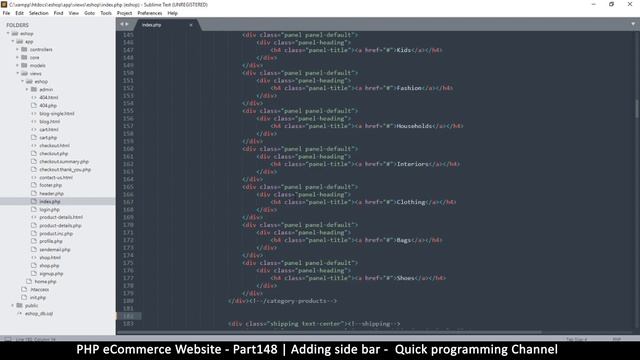Collapse the root eshop folder
This screenshot has width=640, height=360.
[x=8, y=33]
